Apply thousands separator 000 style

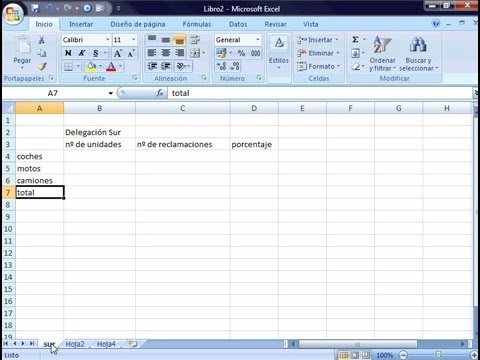click(x=255, y=53)
